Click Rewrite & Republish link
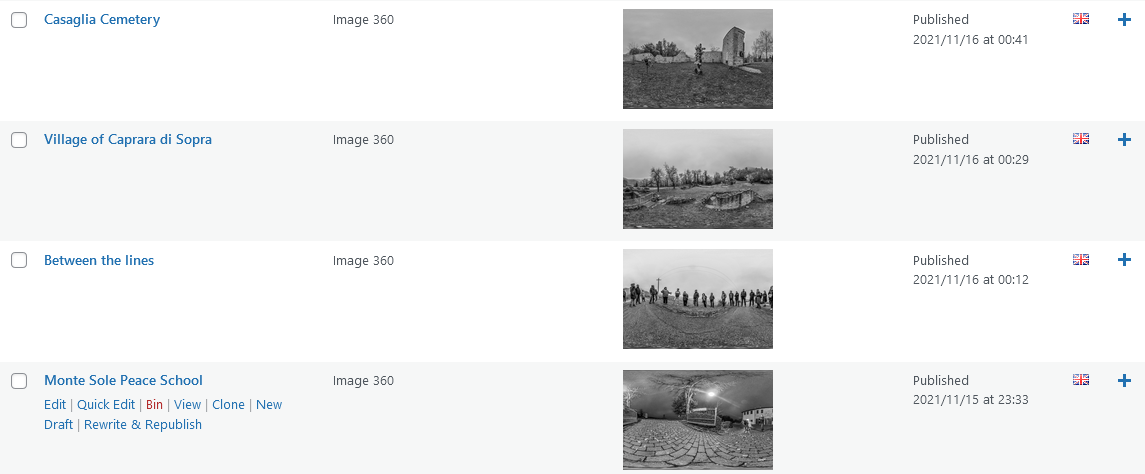 coord(142,424)
